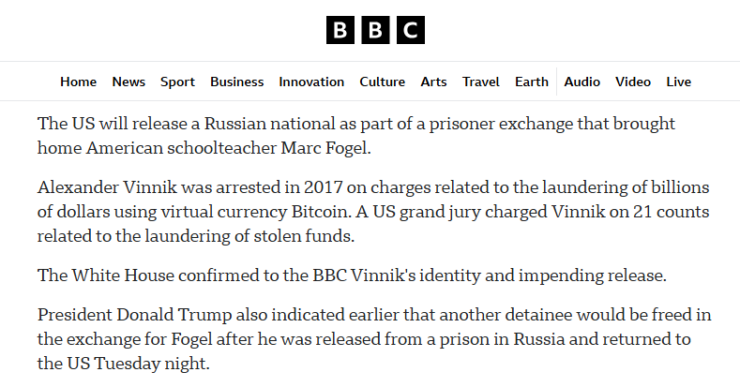Click paragraph about President Donald Trump
Screen dimensions: 740x387
[374, 339]
